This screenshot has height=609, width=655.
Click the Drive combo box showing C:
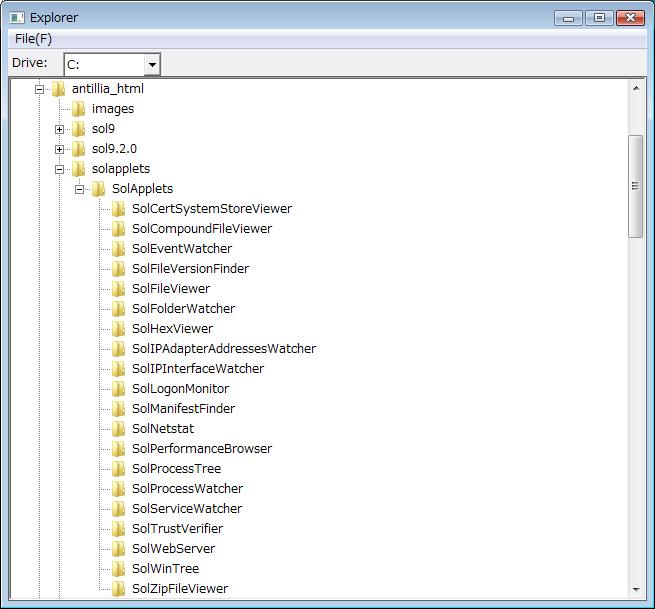[112, 64]
